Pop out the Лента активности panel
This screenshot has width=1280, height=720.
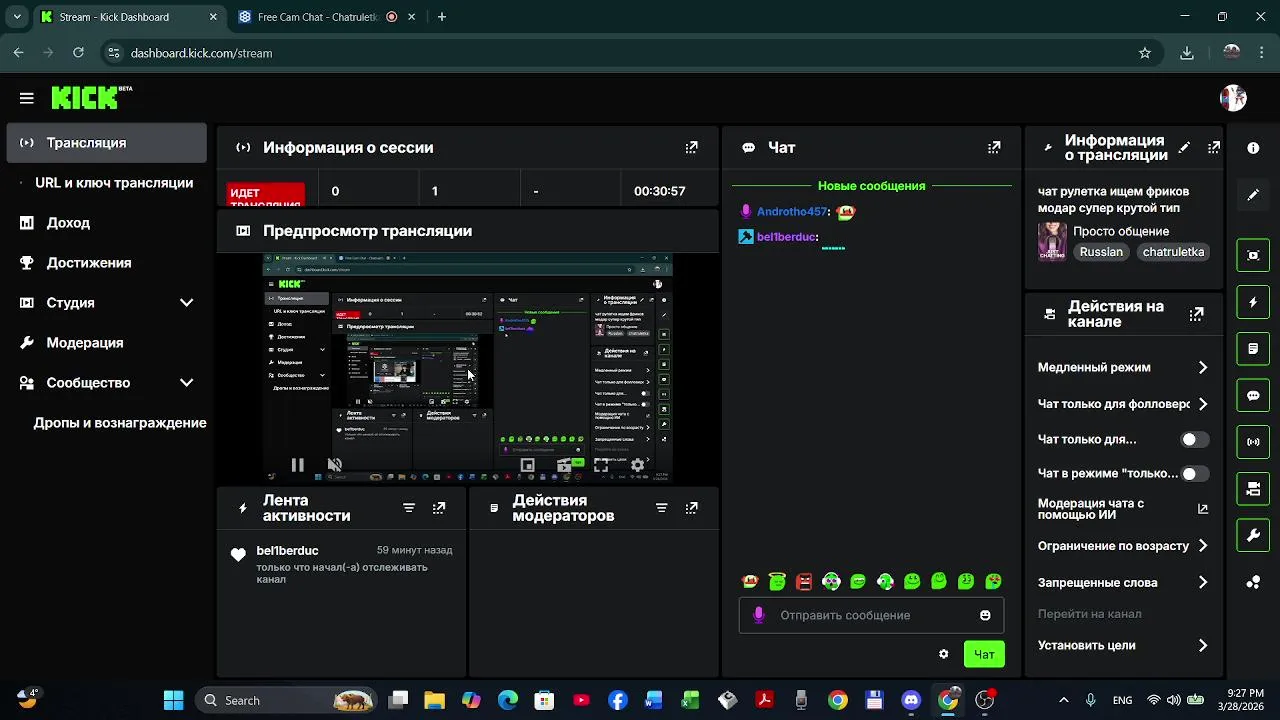(x=439, y=508)
